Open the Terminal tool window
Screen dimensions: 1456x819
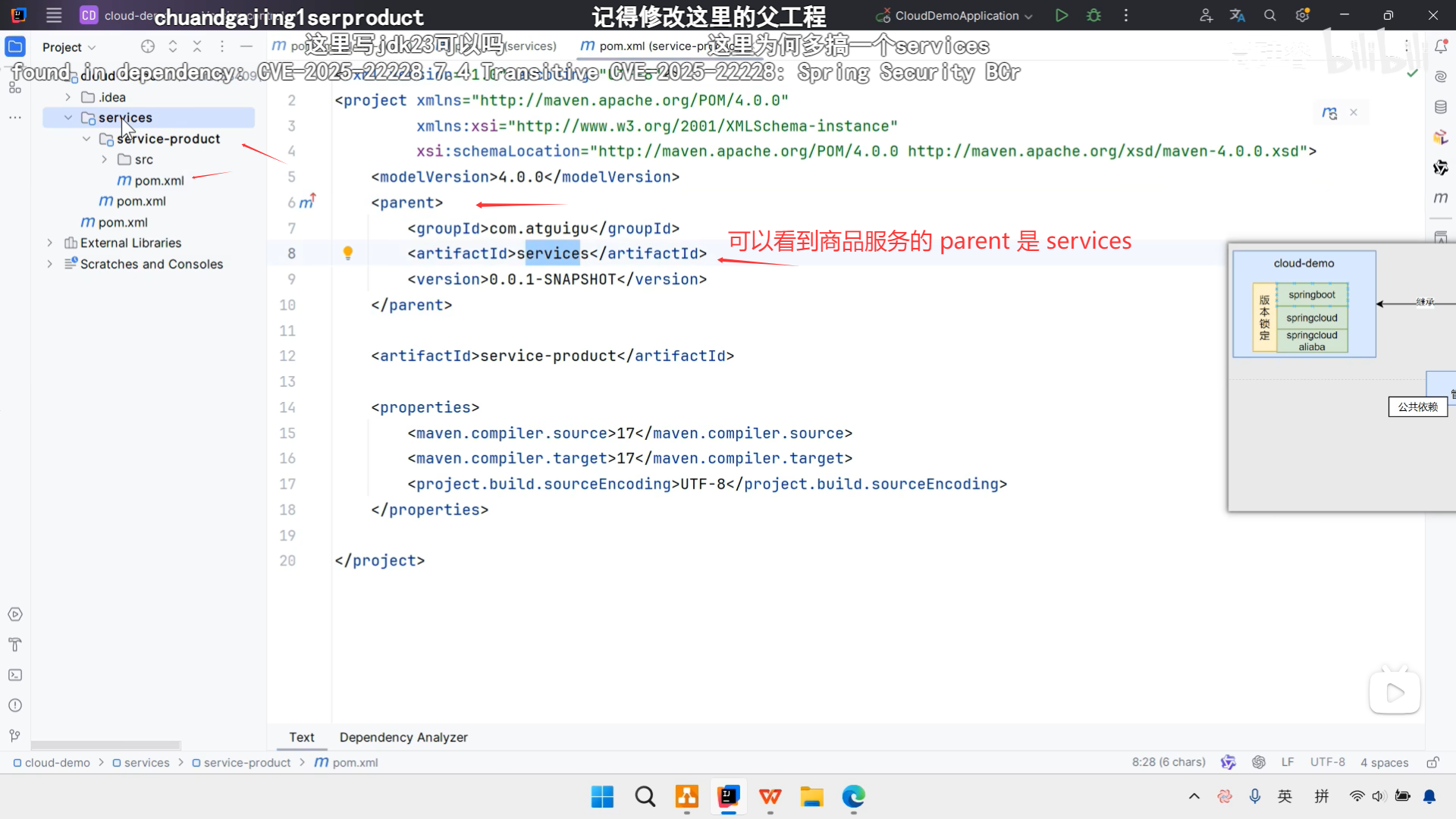(x=15, y=675)
